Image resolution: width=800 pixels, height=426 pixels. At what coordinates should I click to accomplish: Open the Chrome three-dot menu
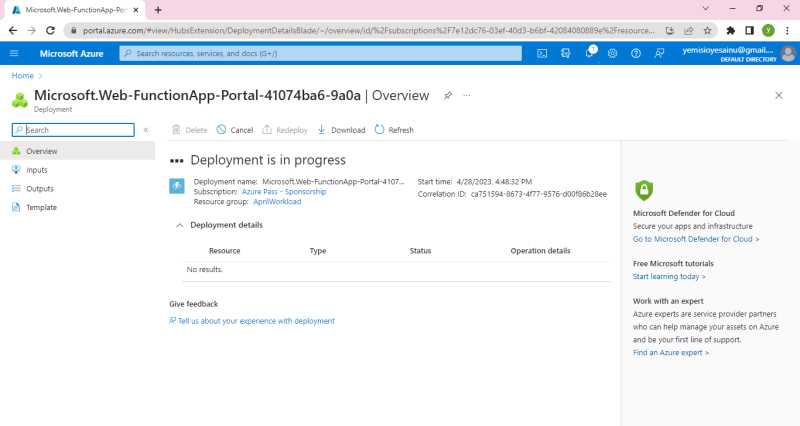pos(788,31)
